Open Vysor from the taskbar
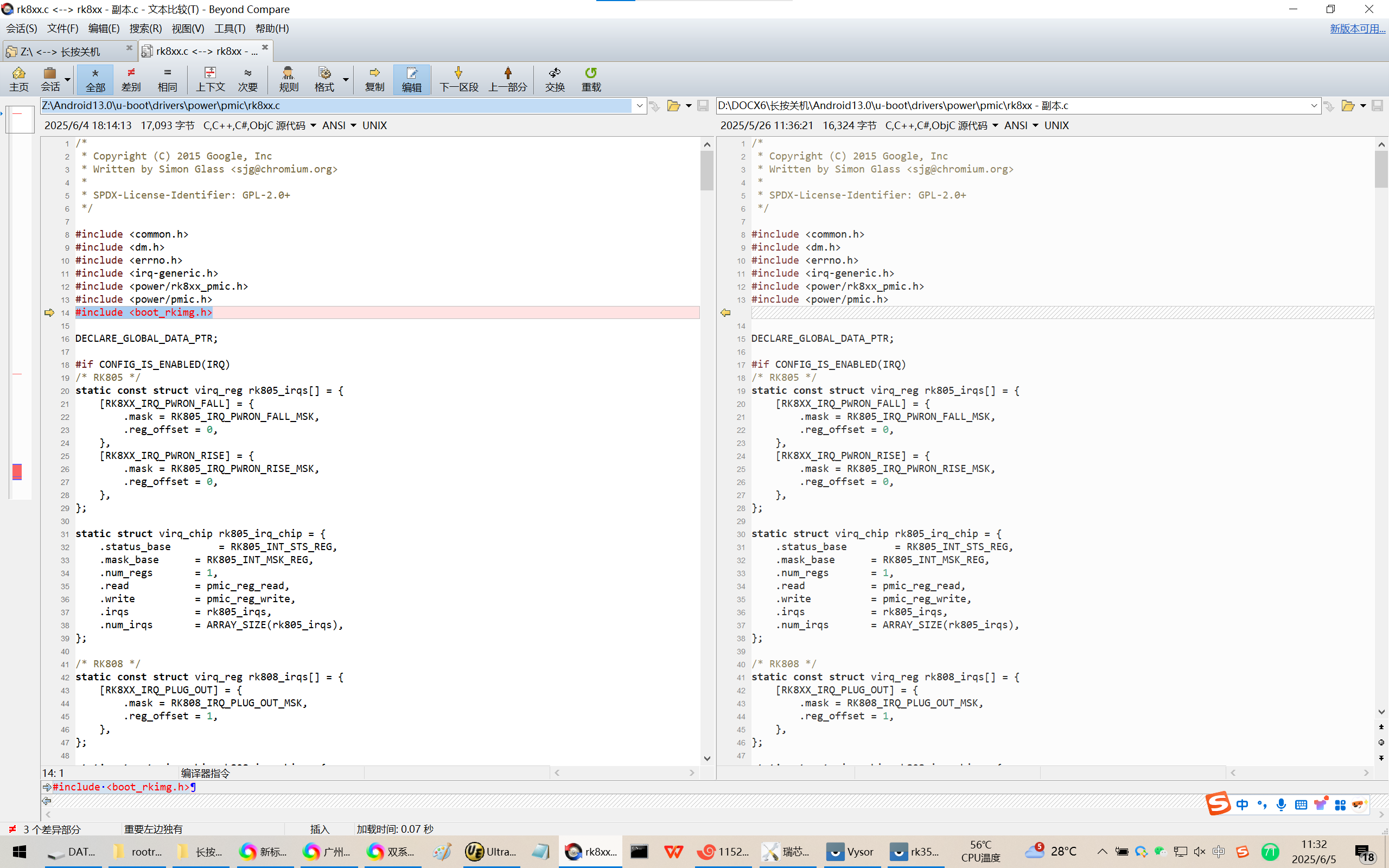The height and width of the screenshot is (868, 1389). (x=852, y=851)
